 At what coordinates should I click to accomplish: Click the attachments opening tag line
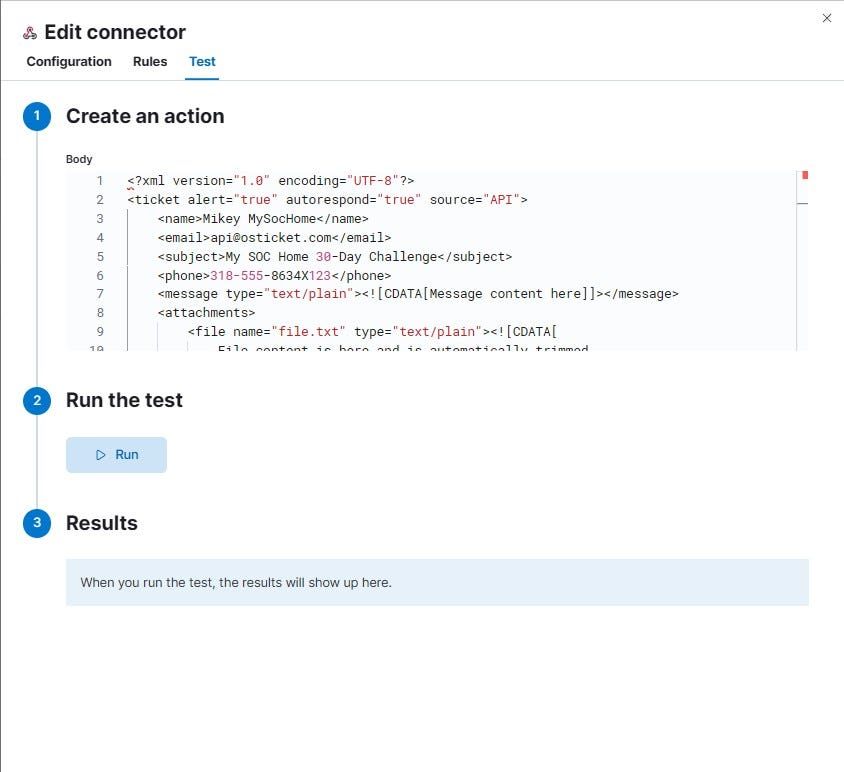(x=207, y=313)
